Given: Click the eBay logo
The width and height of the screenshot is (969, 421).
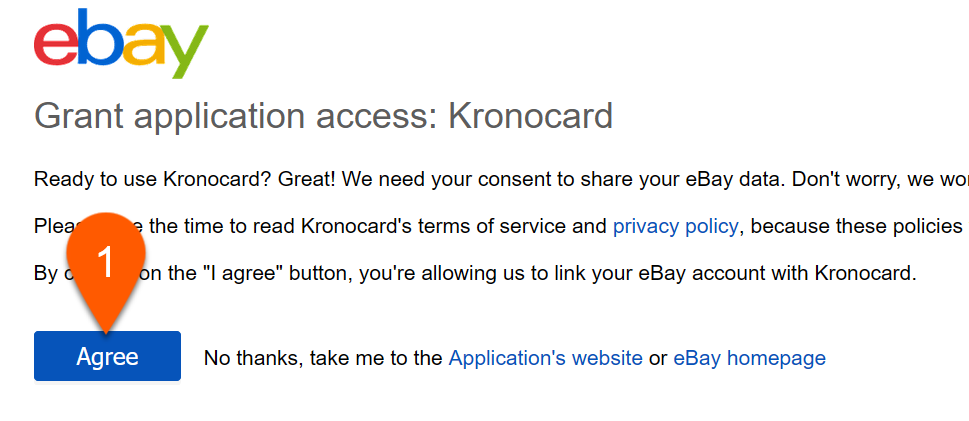Looking at the screenshot, I should click(121, 43).
